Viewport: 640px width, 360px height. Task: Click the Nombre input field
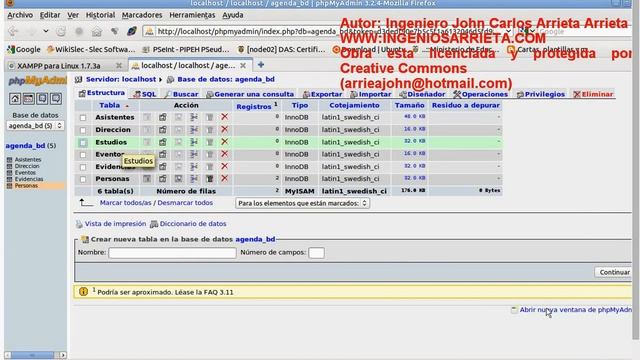[x=172, y=253]
